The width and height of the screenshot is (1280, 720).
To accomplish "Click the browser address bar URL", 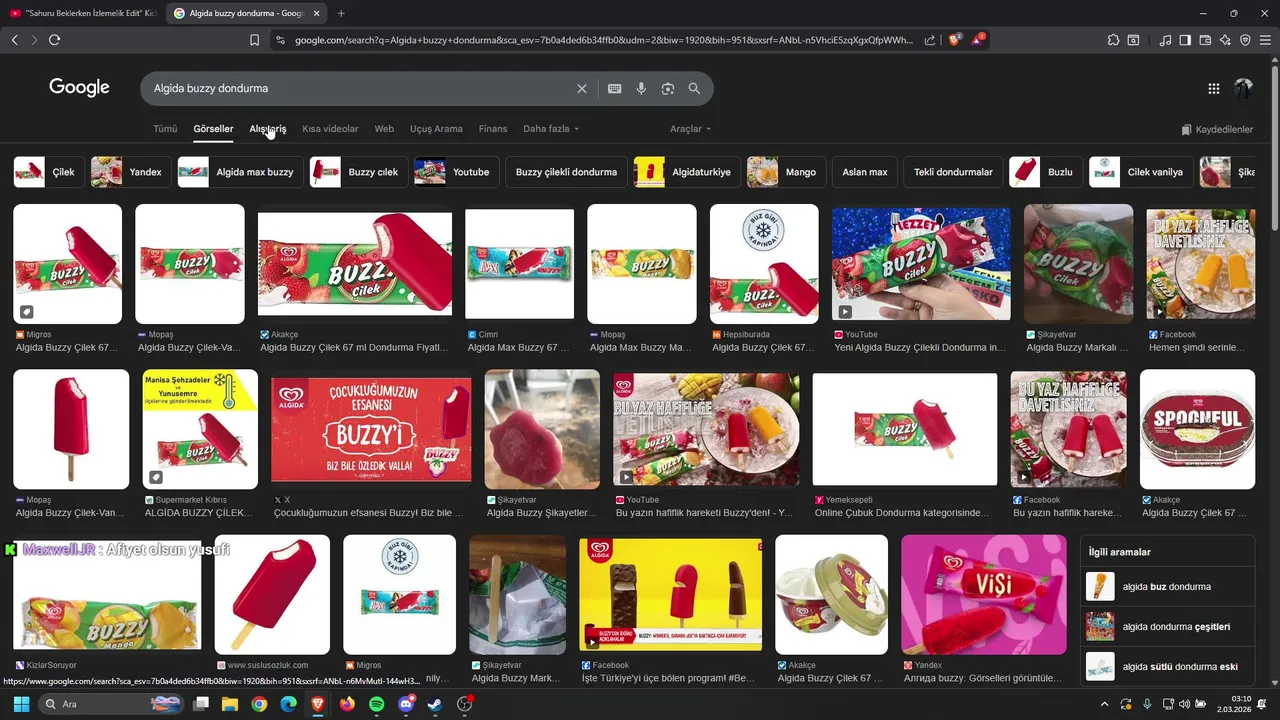I will tap(604, 40).
